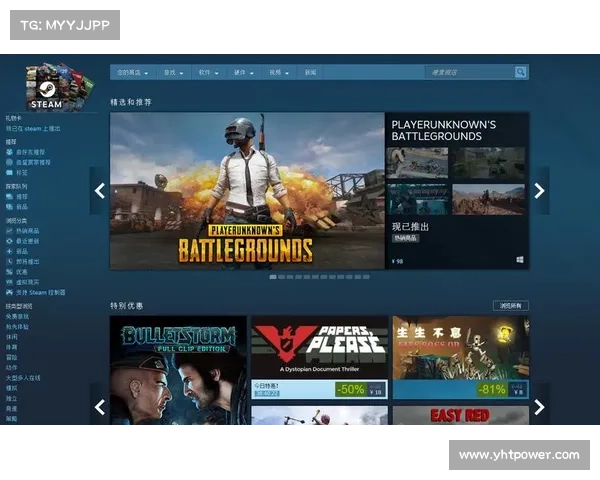The height and width of the screenshot is (480, 600).
Task: Open fourth PUBG screenshot with horse rider
Action: 488,199
